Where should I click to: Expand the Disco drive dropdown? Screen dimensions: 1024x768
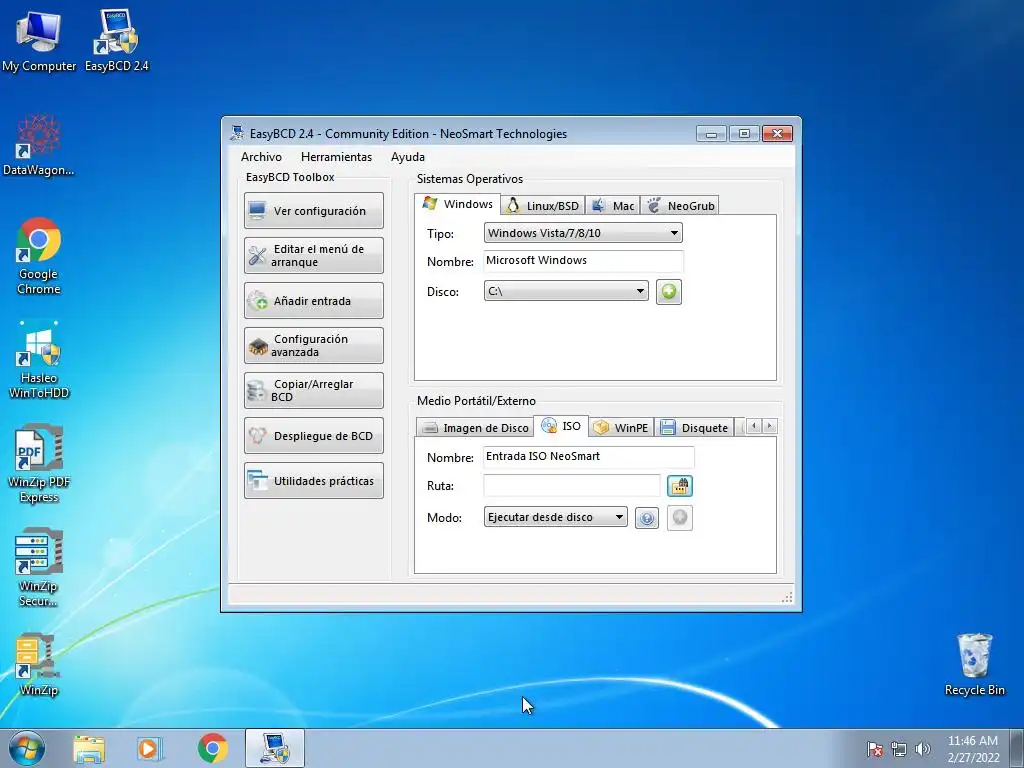pos(566,291)
